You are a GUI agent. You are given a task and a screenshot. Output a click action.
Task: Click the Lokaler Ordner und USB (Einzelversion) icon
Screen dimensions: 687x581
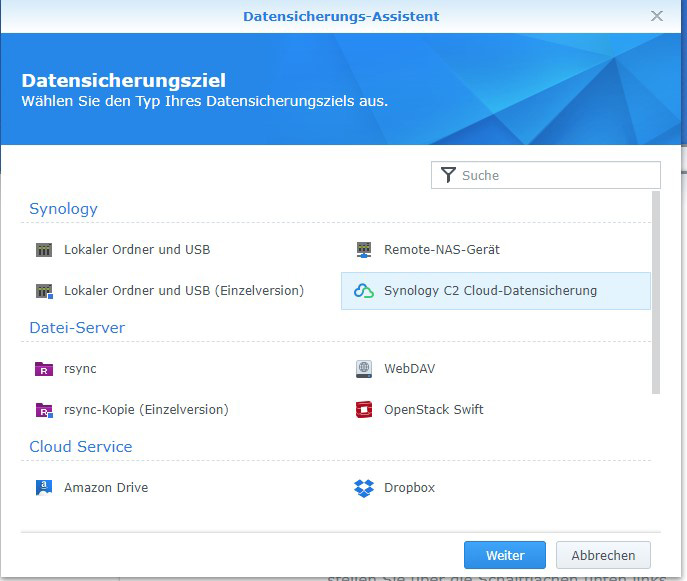(x=44, y=291)
